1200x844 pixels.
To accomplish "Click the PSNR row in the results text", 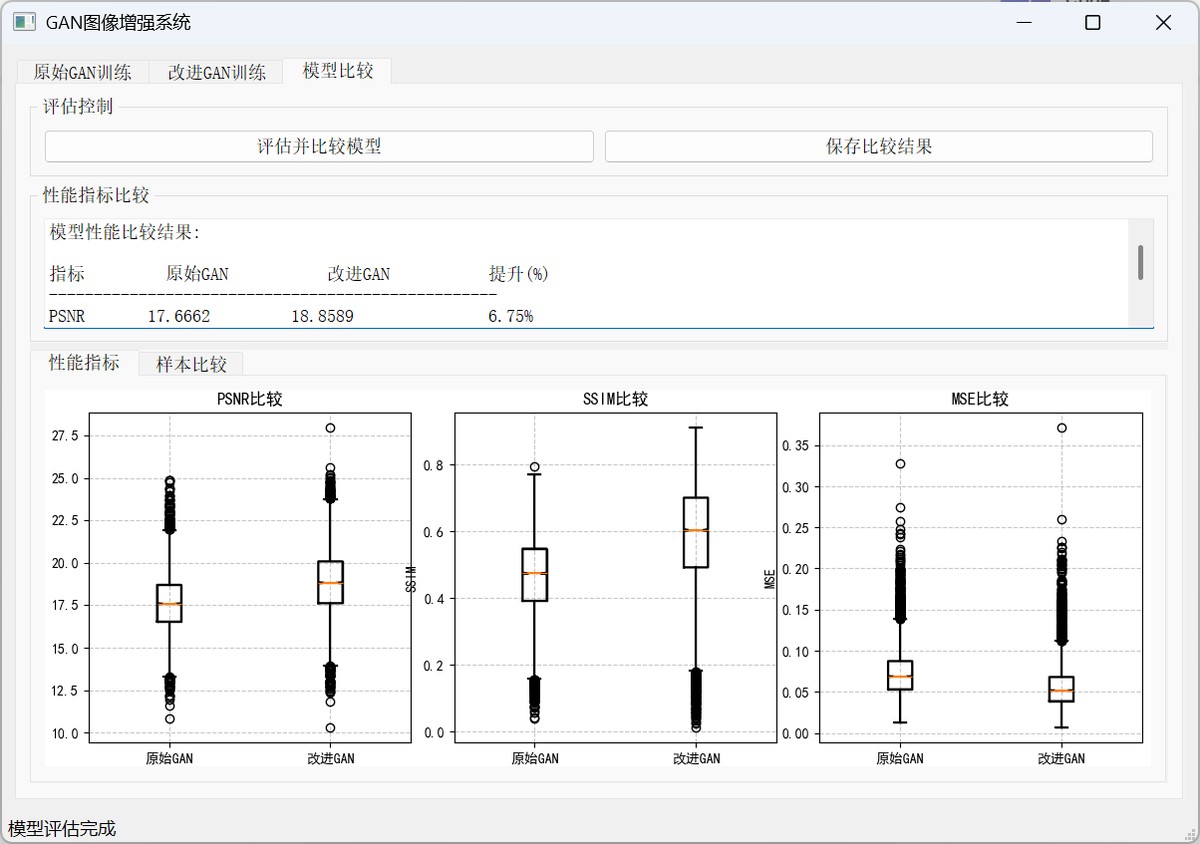I will 290,316.
